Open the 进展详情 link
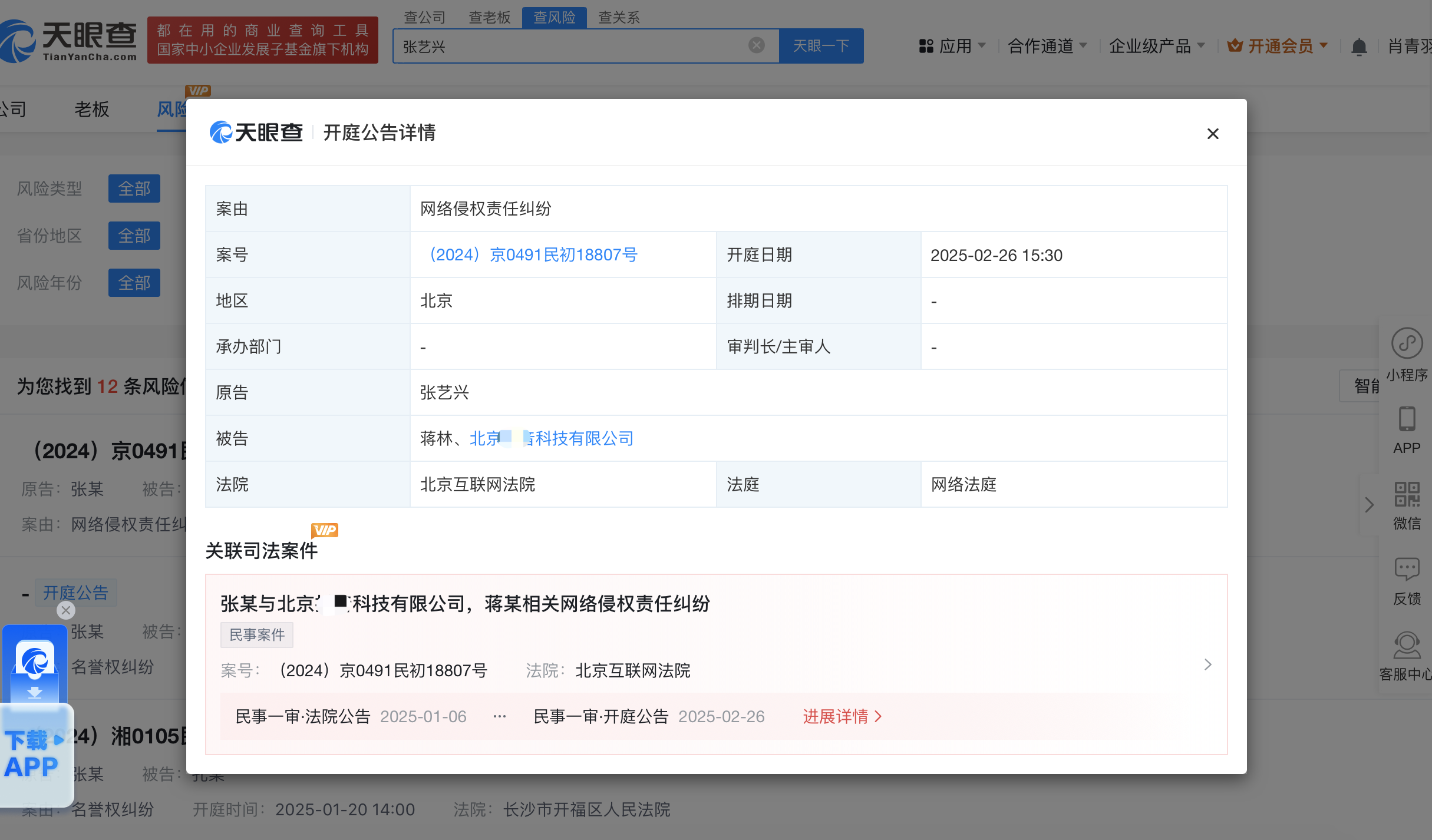1432x840 pixels. pos(842,716)
